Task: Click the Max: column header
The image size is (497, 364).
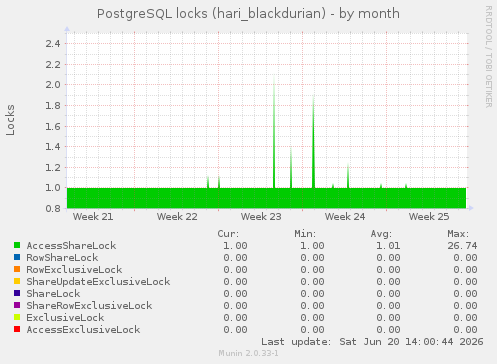Action: point(458,234)
